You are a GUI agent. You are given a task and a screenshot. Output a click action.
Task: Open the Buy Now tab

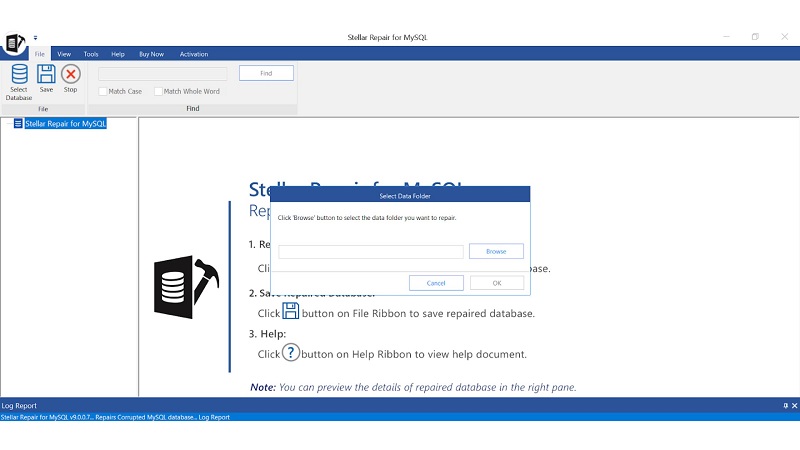(x=151, y=54)
